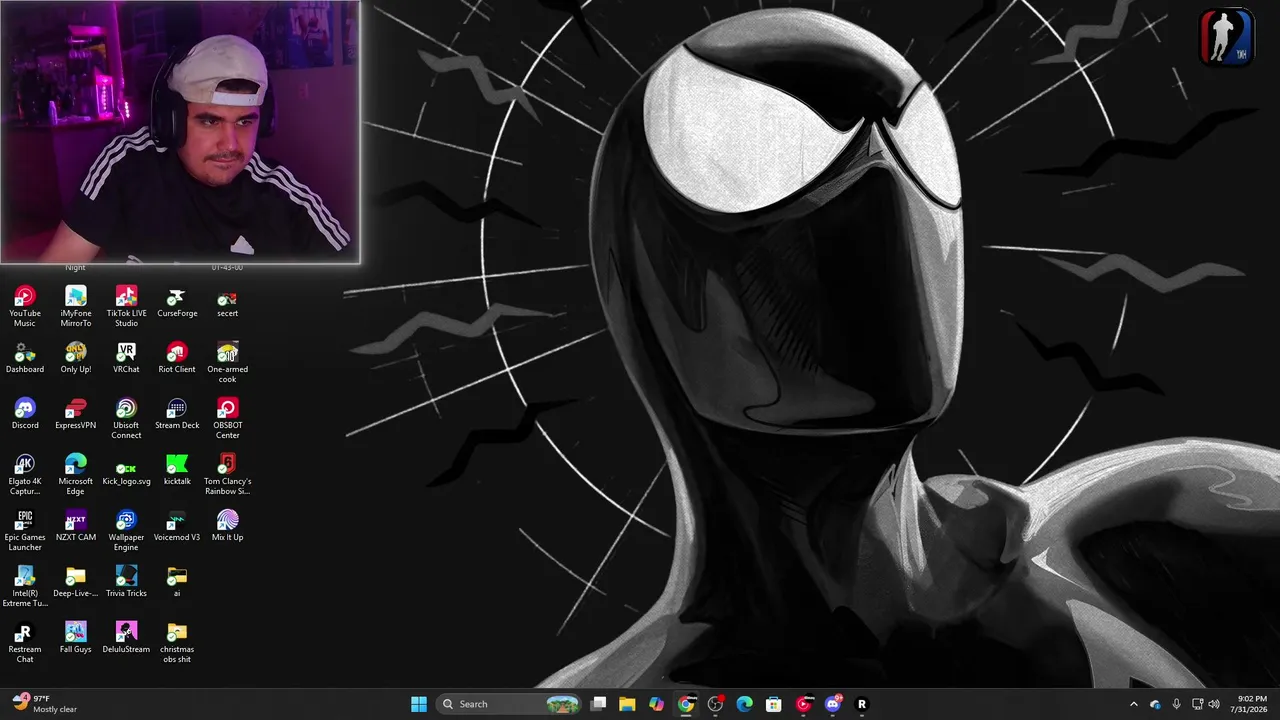This screenshot has height=720, width=1280.
Task: Select the One-armed cook desktop icon
Action: coord(227,362)
